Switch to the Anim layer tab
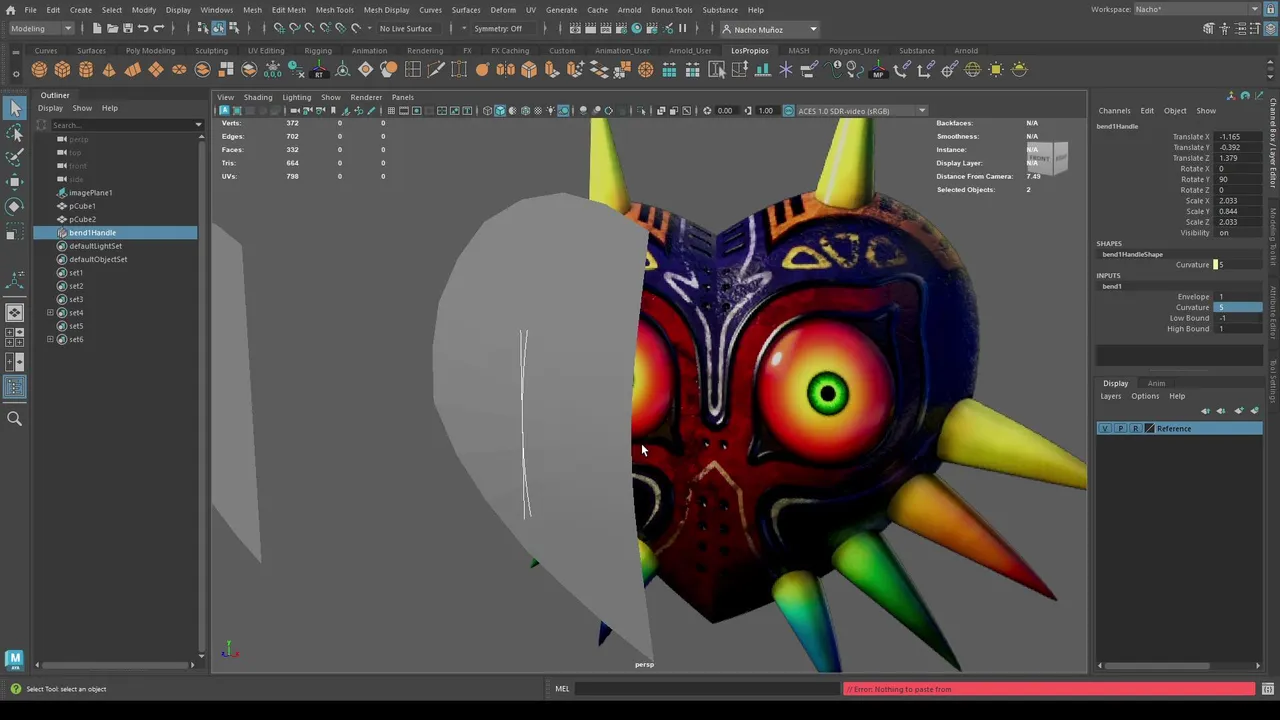Screen dimensions: 1280x720 pyautogui.click(x=1156, y=384)
